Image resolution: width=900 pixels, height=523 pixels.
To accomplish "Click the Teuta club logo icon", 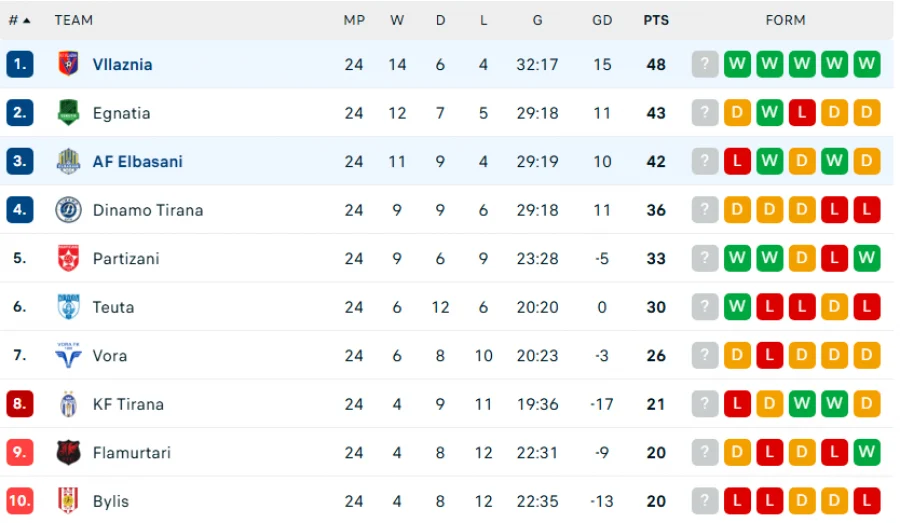I will (x=68, y=307).
